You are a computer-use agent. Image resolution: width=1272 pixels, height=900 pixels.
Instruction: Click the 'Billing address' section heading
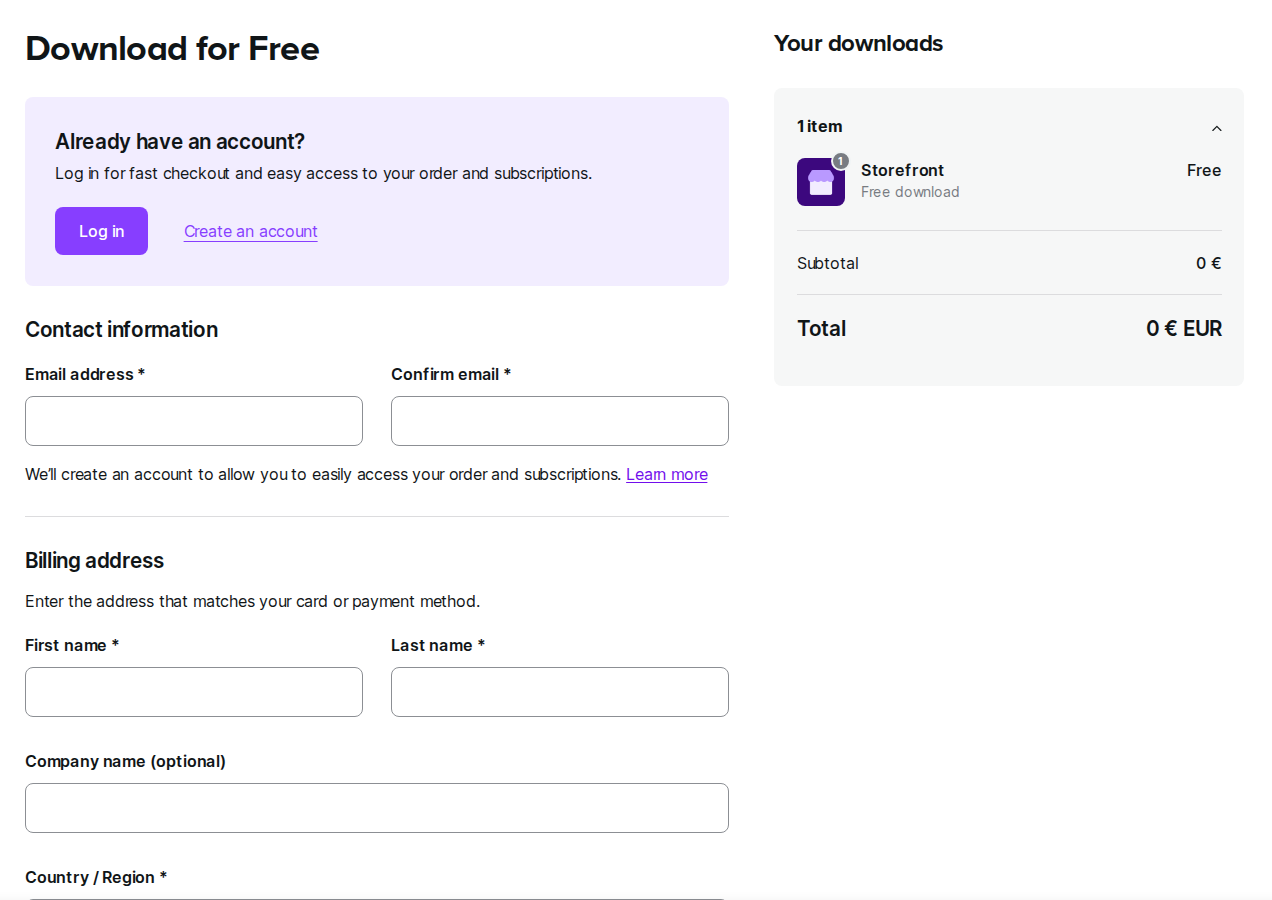(x=94, y=560)
